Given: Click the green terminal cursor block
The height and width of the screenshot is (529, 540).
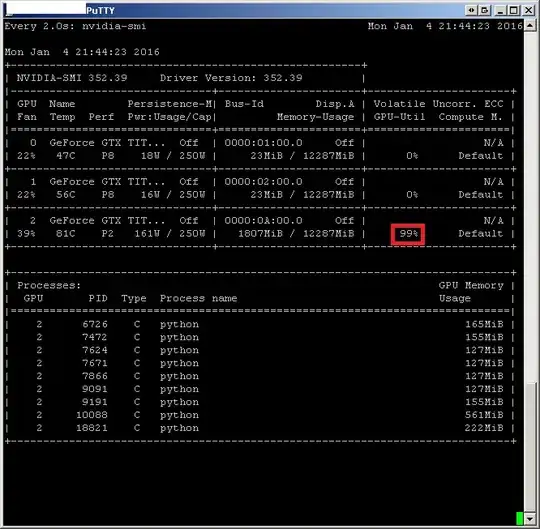Looking at the screenshot, I should 519,518.
